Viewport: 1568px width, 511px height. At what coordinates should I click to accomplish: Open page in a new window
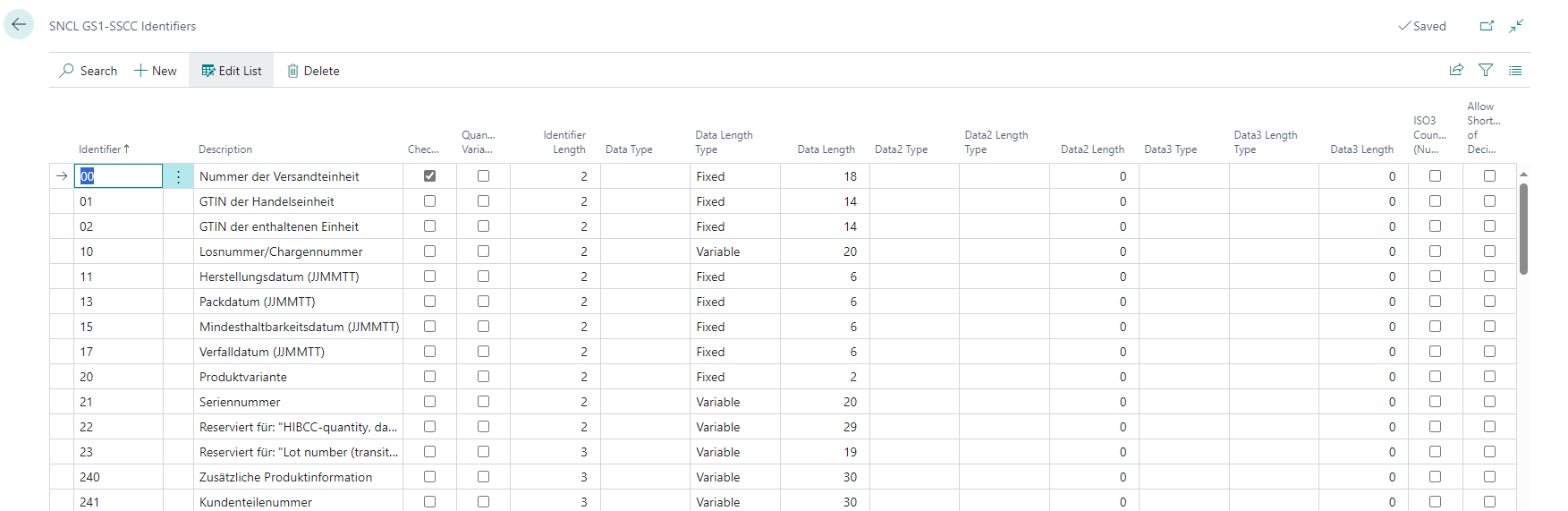tap(1487, 26)
